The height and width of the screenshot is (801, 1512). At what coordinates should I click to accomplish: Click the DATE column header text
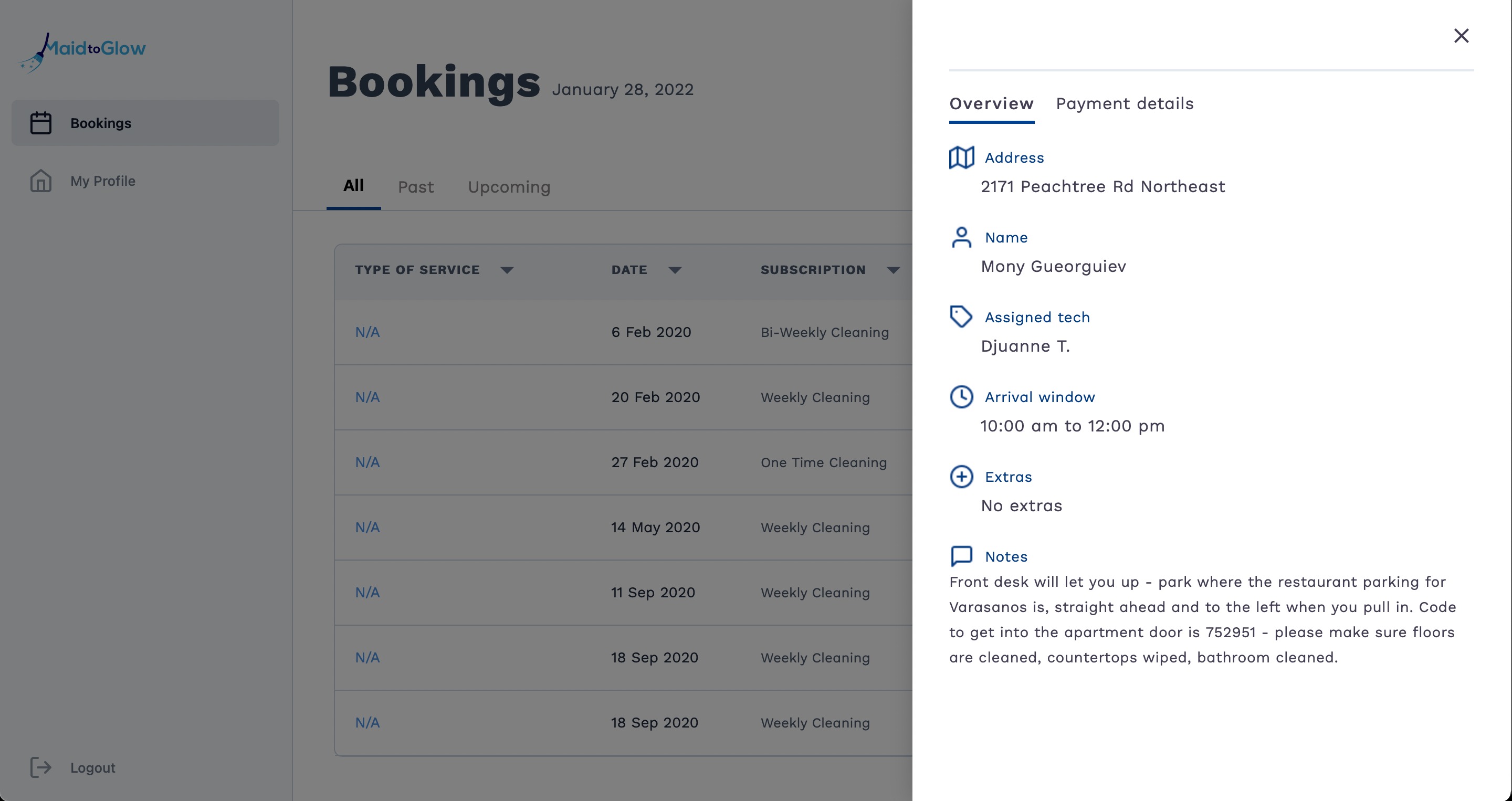coord(629,270)
